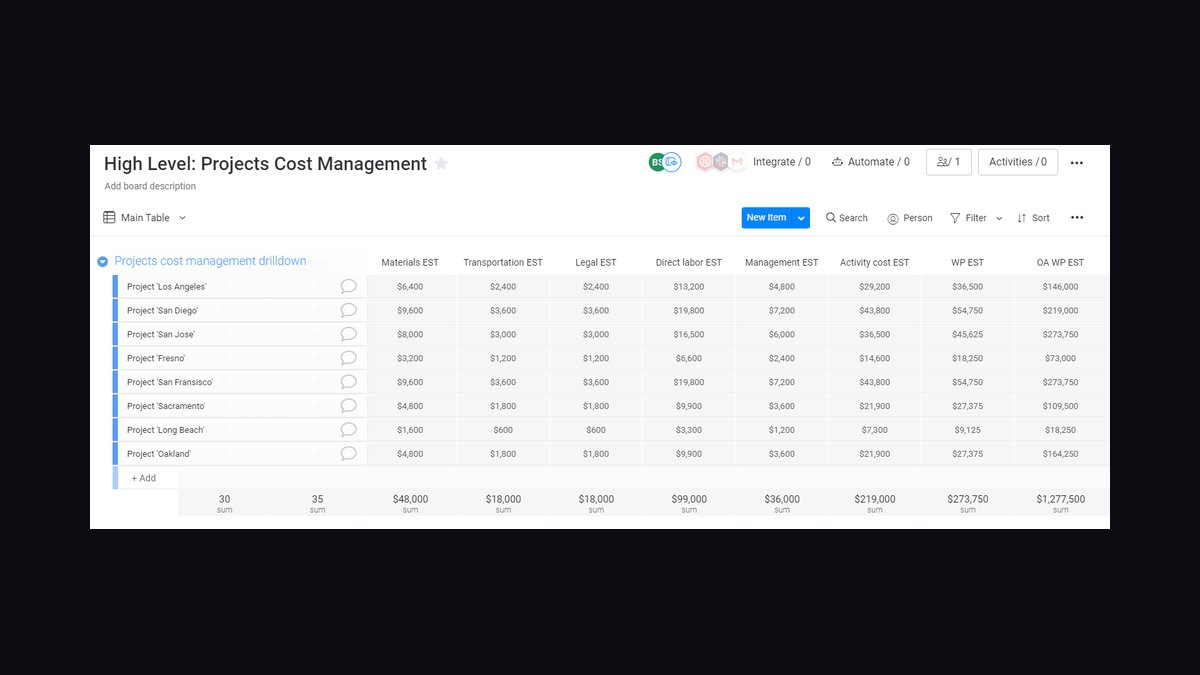The image size is (1200, 675).
Task: Click the green BS user avatar
Action: [656, 162]
